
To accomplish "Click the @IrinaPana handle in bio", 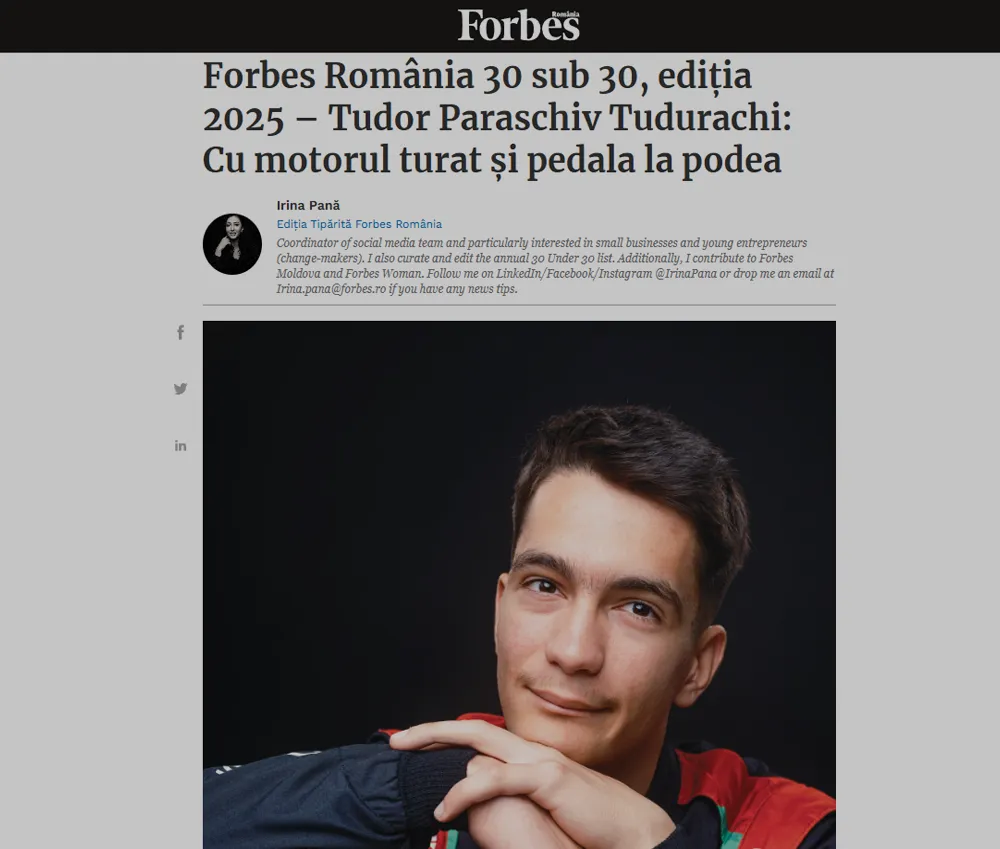I will [x=686, y=274].
